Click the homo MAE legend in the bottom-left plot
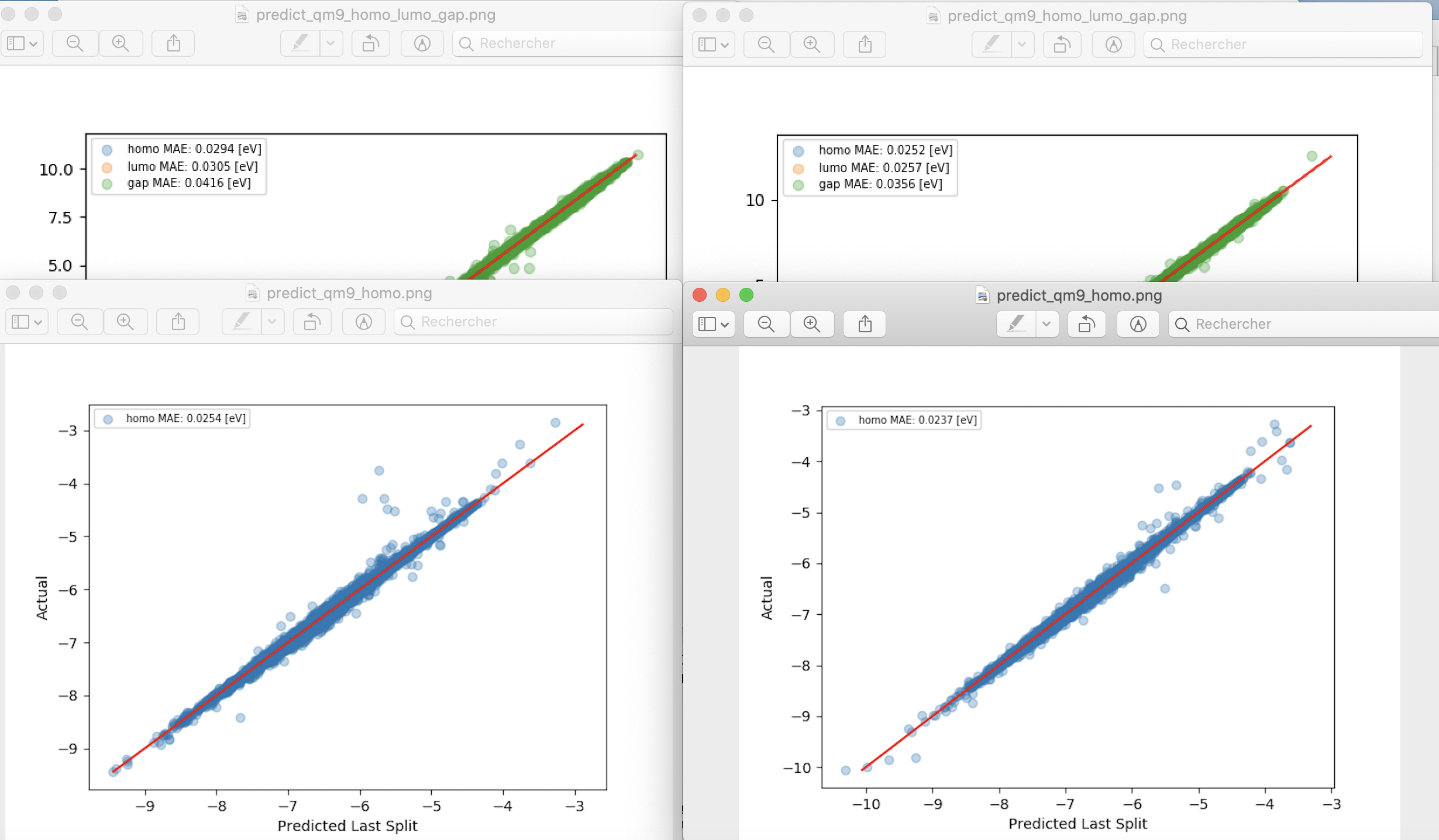 coord(172,418)
